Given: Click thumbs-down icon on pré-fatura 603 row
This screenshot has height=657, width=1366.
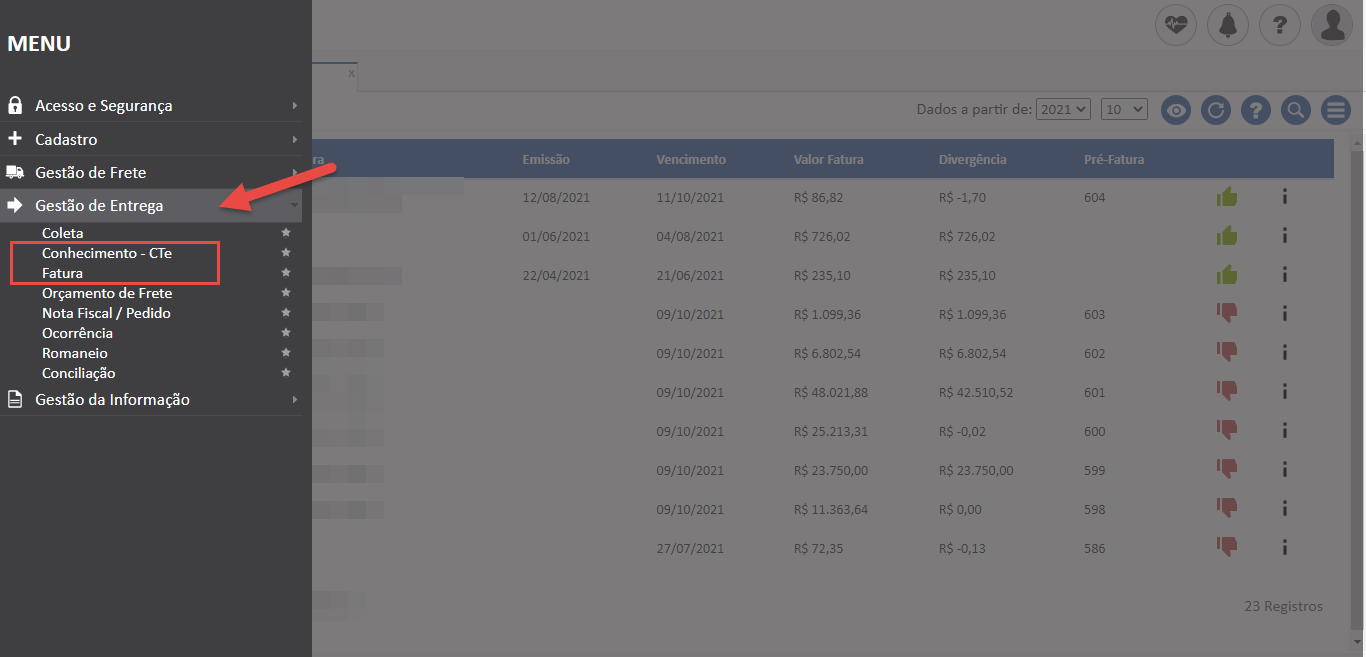Looking at the screenshot, I should [1227, 313].
